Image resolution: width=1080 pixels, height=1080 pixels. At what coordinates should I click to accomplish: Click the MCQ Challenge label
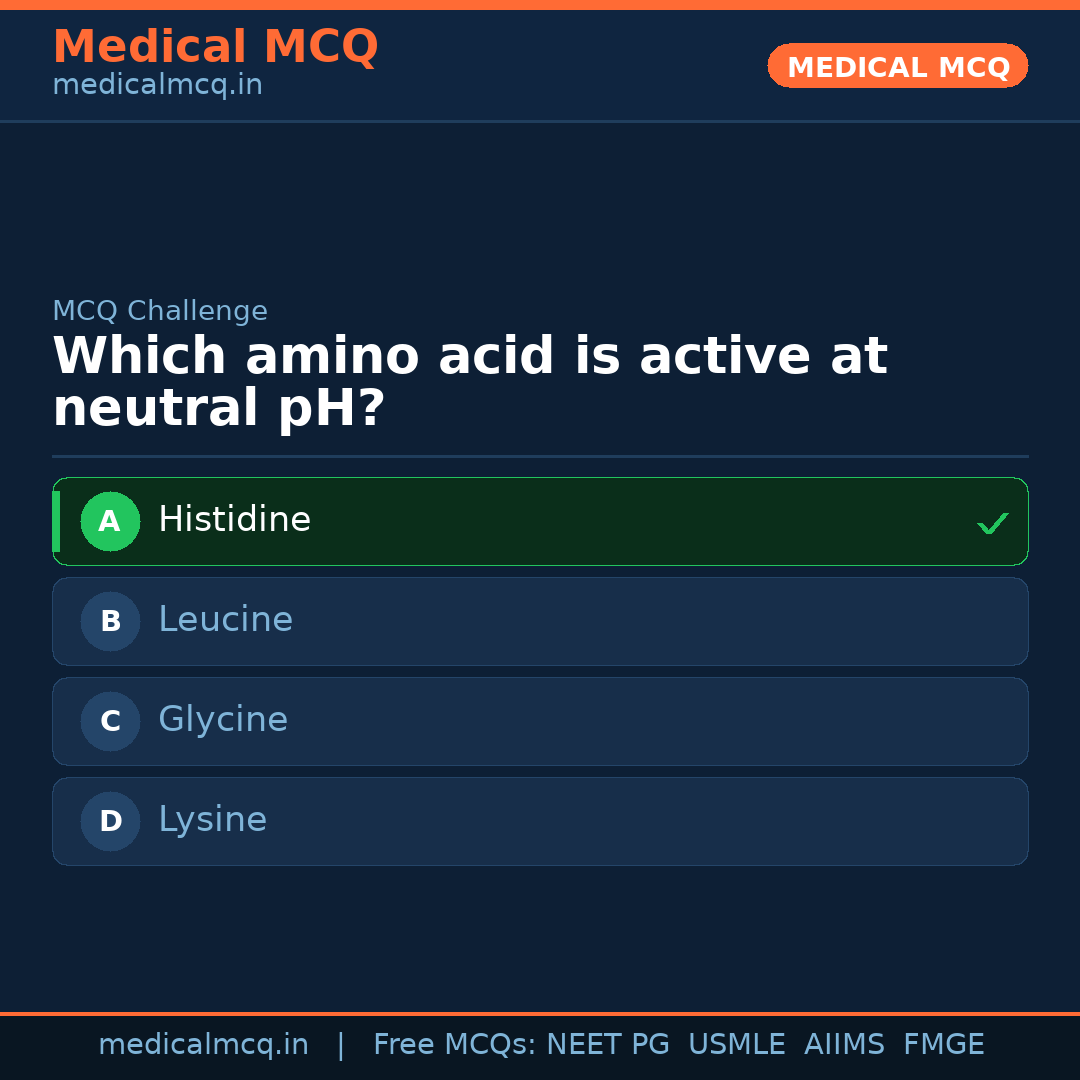click(160, 311)
